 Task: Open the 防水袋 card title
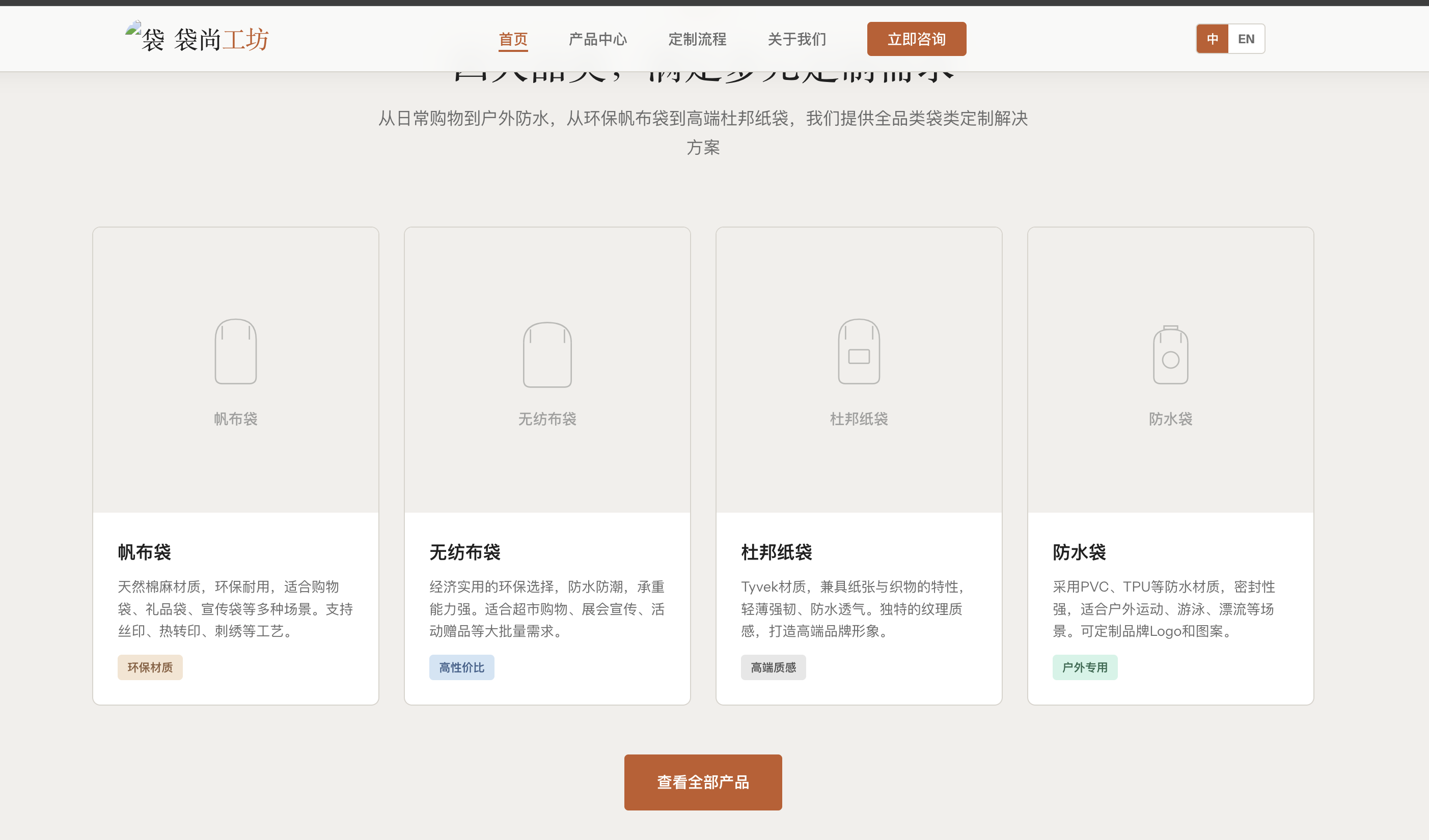[1079, 552]
